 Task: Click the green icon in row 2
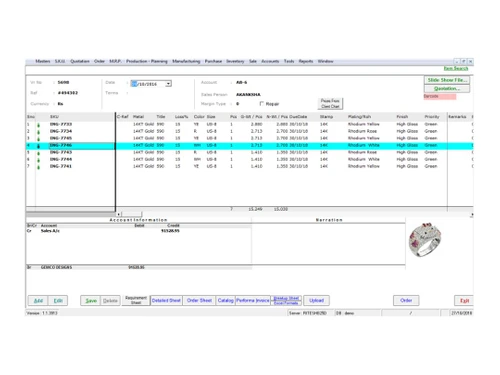tap(38, 132)
